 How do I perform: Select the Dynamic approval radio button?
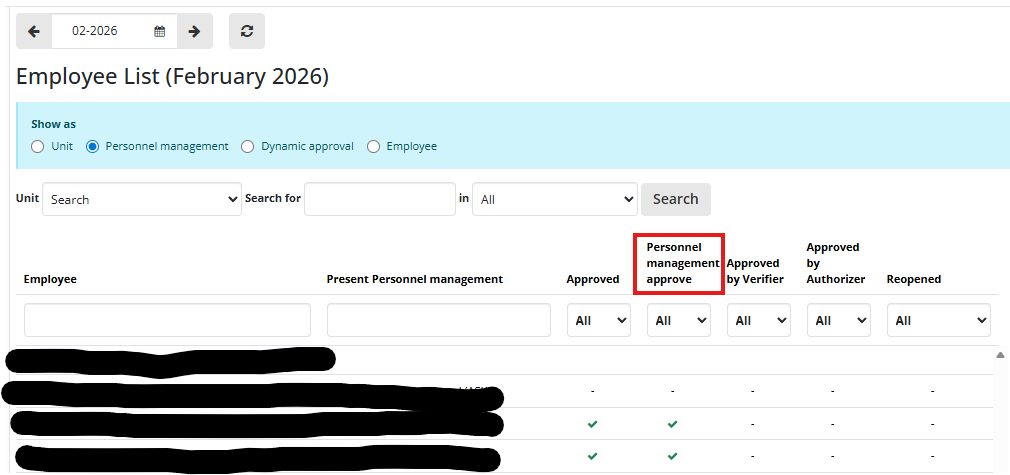248,146
